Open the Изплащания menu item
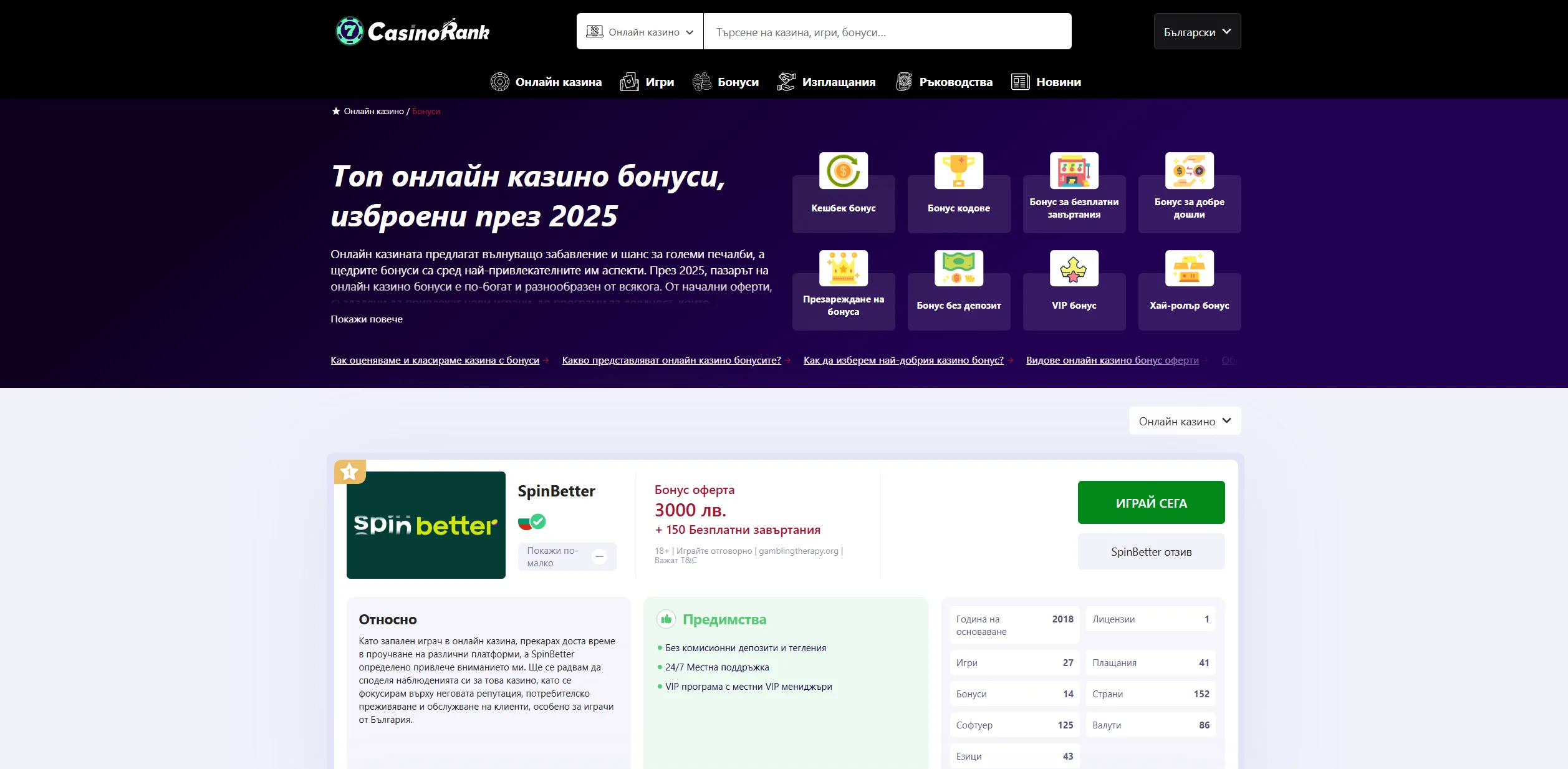 tap(826, 82)
